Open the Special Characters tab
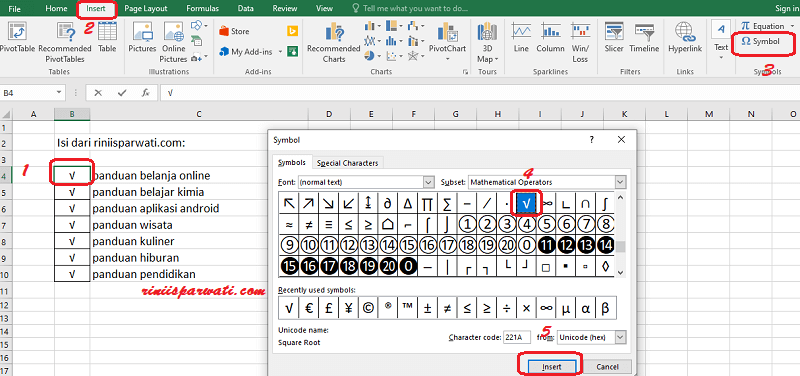The height and width of the screenshot is (376, 800). 347,163
